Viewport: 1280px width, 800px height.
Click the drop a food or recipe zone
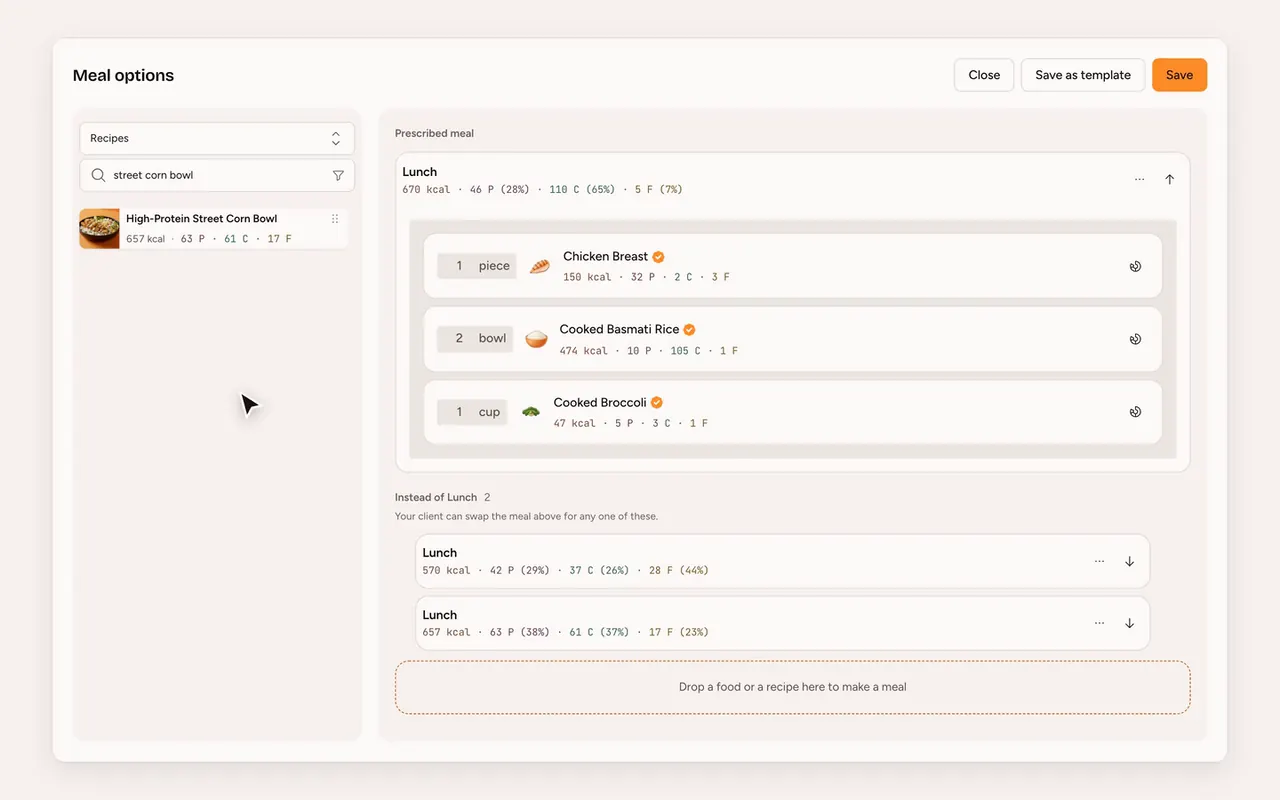click(x=792, y=687)
